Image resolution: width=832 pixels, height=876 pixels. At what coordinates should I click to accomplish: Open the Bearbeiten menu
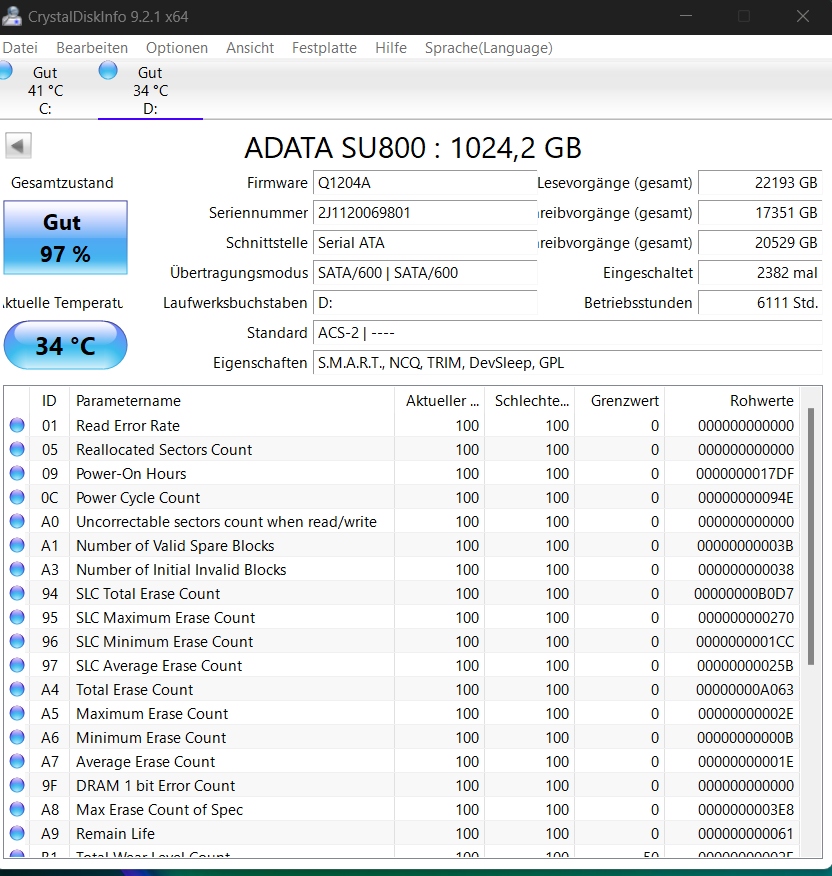pyautogui.click(x=92, y=48)
